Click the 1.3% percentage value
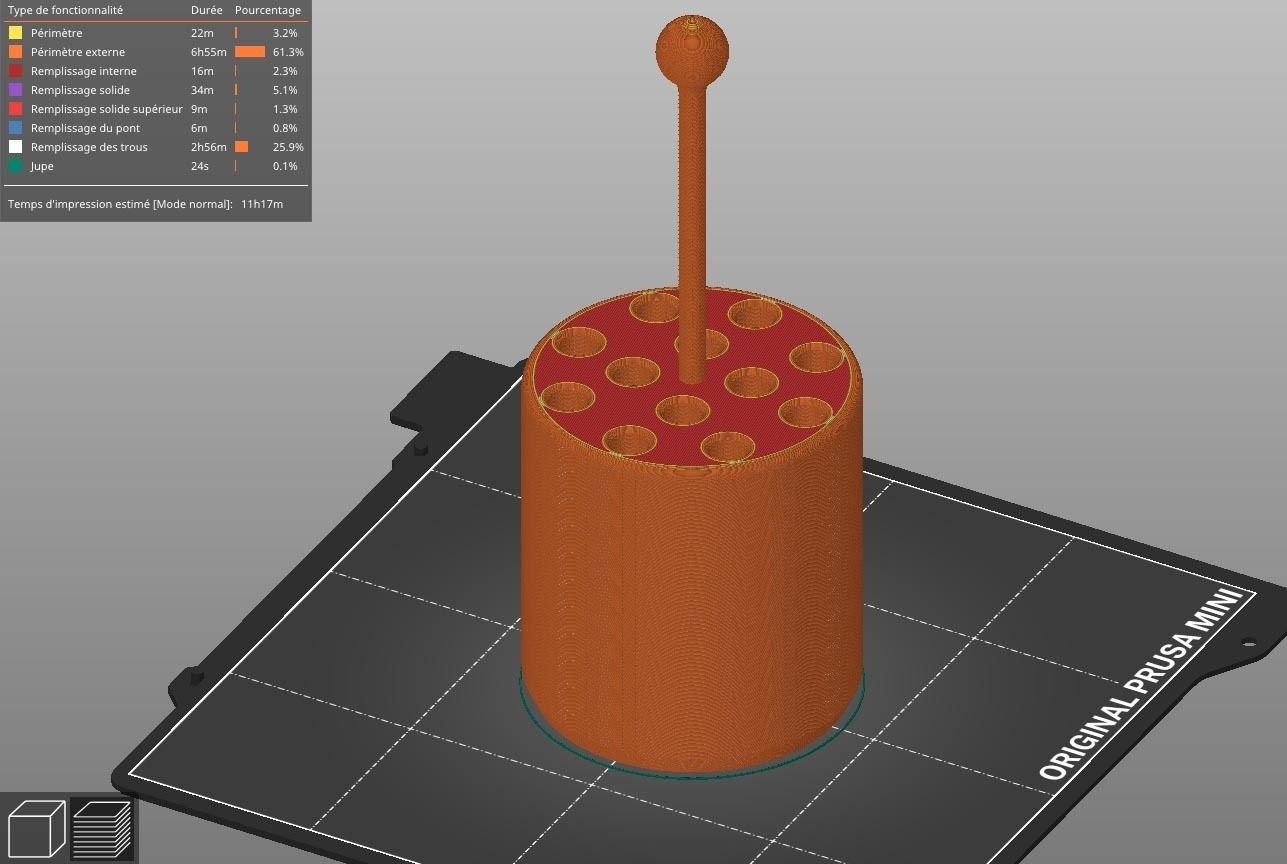Viewport: 1287px width, 864px height. [x=285, y=109]
